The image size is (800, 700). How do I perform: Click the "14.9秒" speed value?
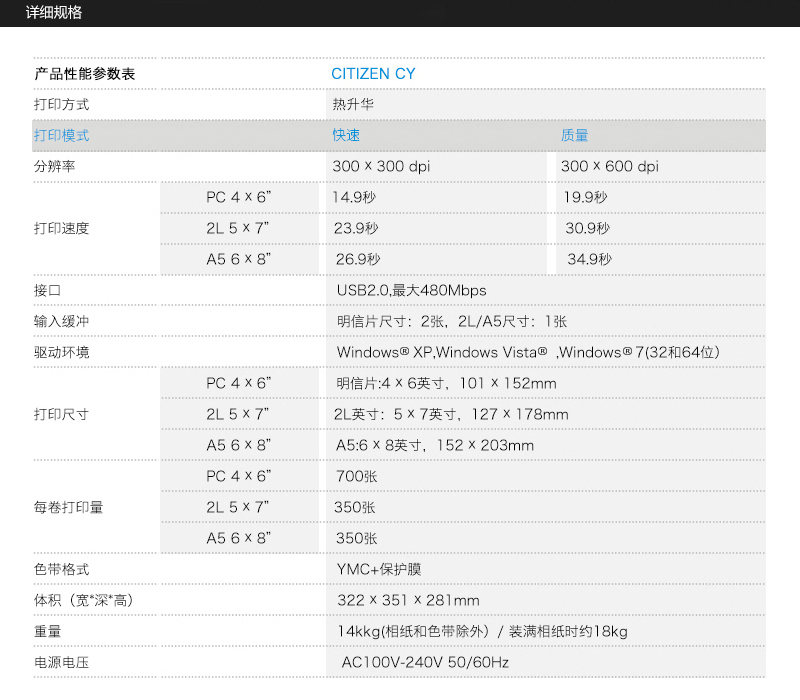click(354, 197)
